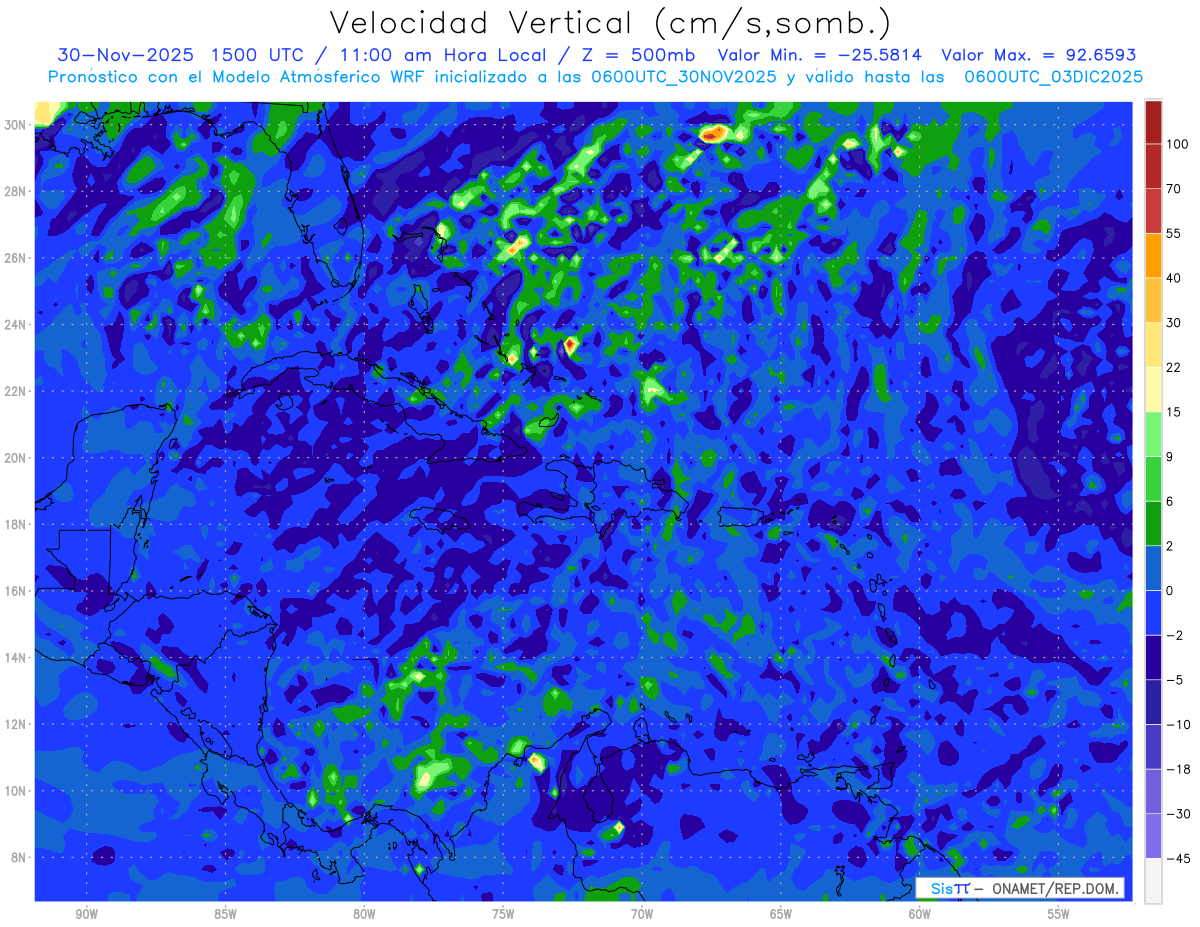The image size is (1200, 927).
Task: Click the light green colorbar segment between 15 and 9
Action: tap(1153, 434)
